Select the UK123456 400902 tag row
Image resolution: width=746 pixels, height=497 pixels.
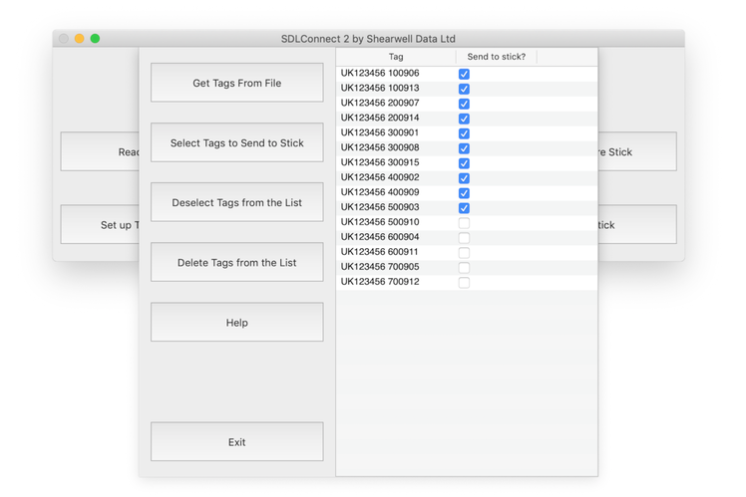(380, 178)
